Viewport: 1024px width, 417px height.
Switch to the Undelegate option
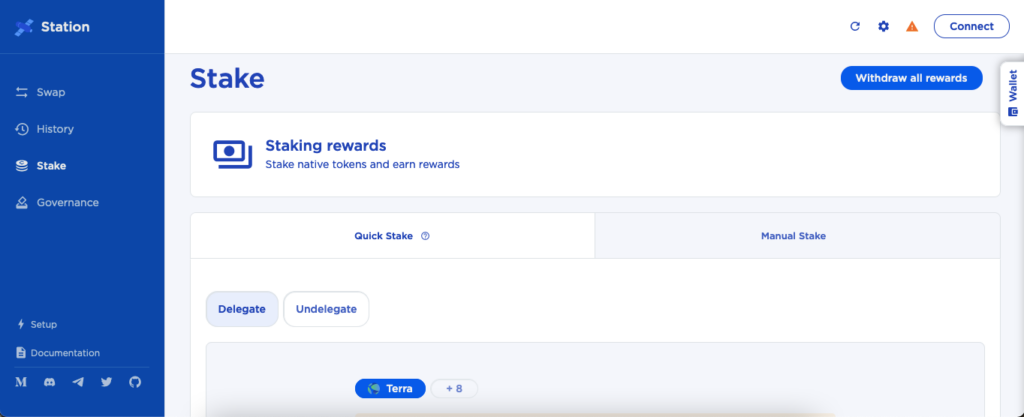(326, 309)
